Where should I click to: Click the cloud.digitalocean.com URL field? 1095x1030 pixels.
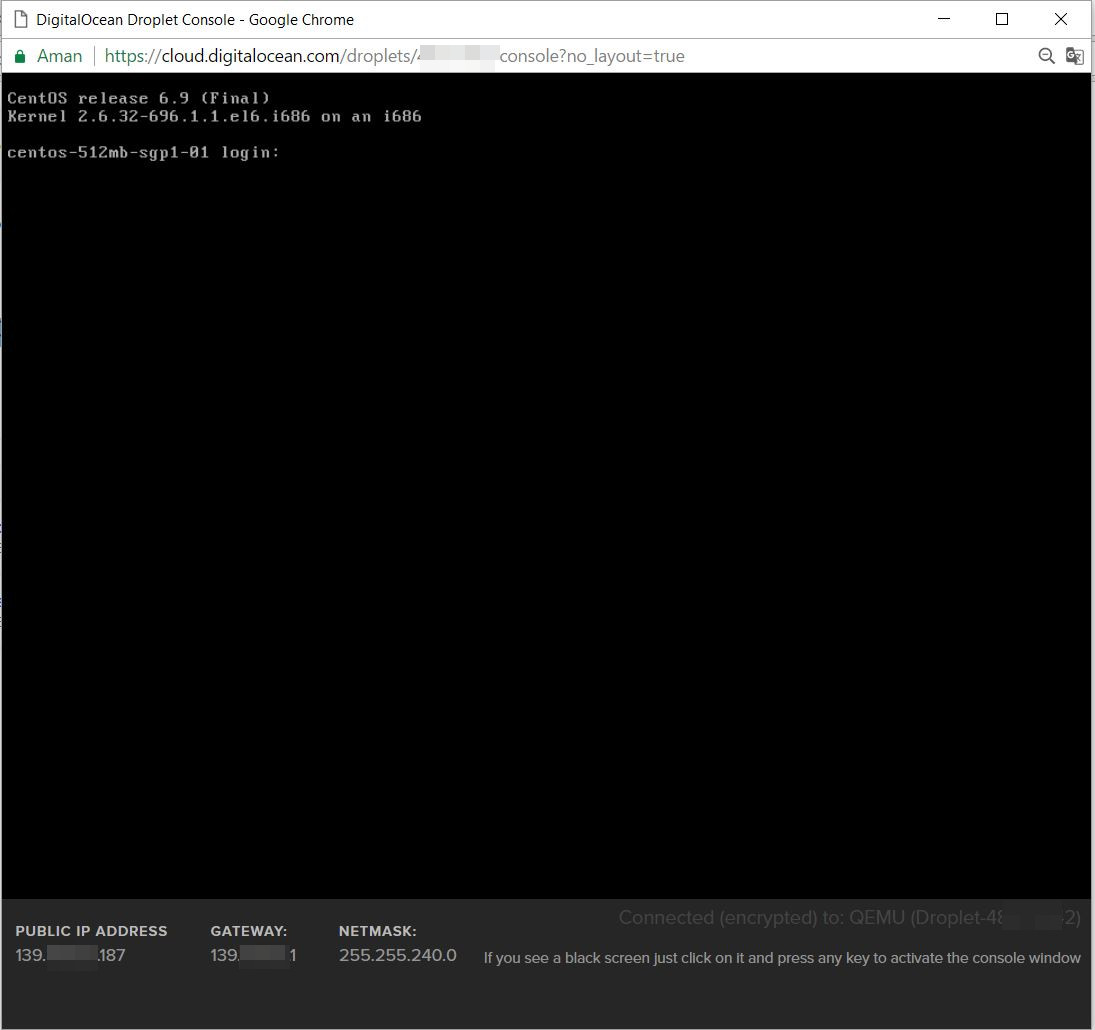(394, 56)
